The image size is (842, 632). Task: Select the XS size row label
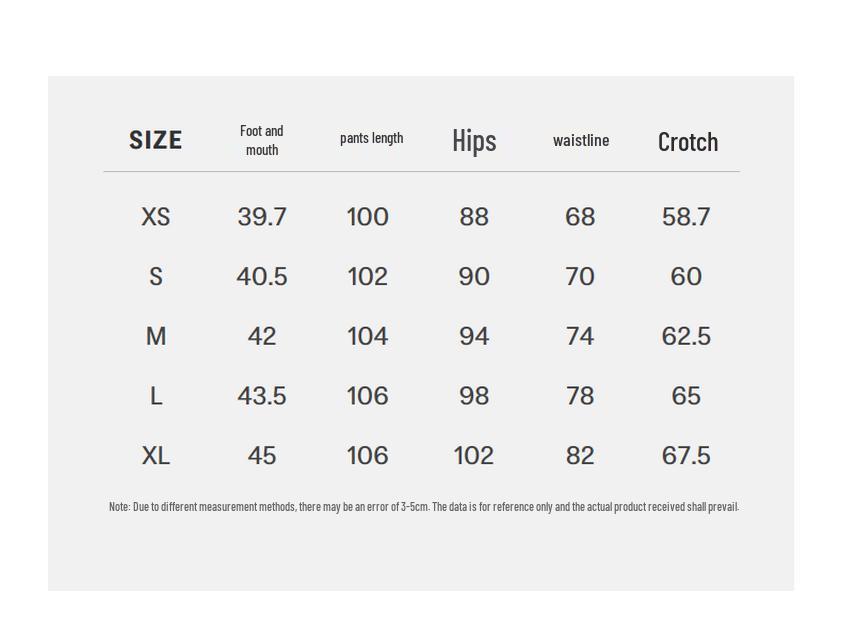(x=156, y=217)
